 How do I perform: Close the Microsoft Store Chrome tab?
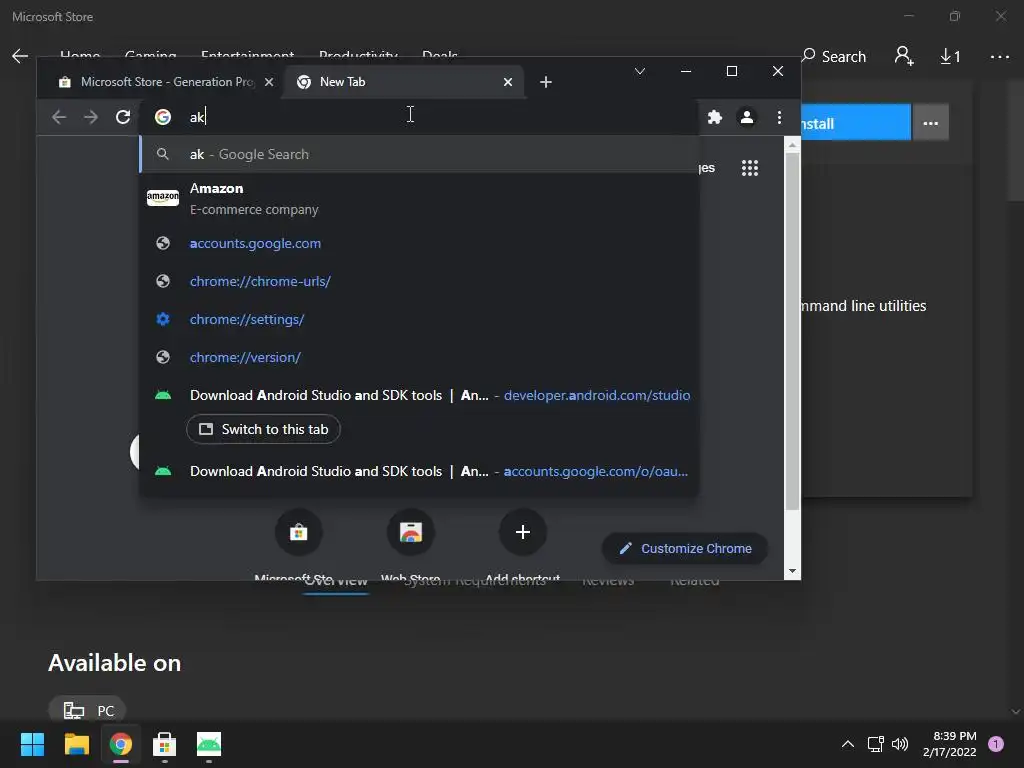point(268,82)
